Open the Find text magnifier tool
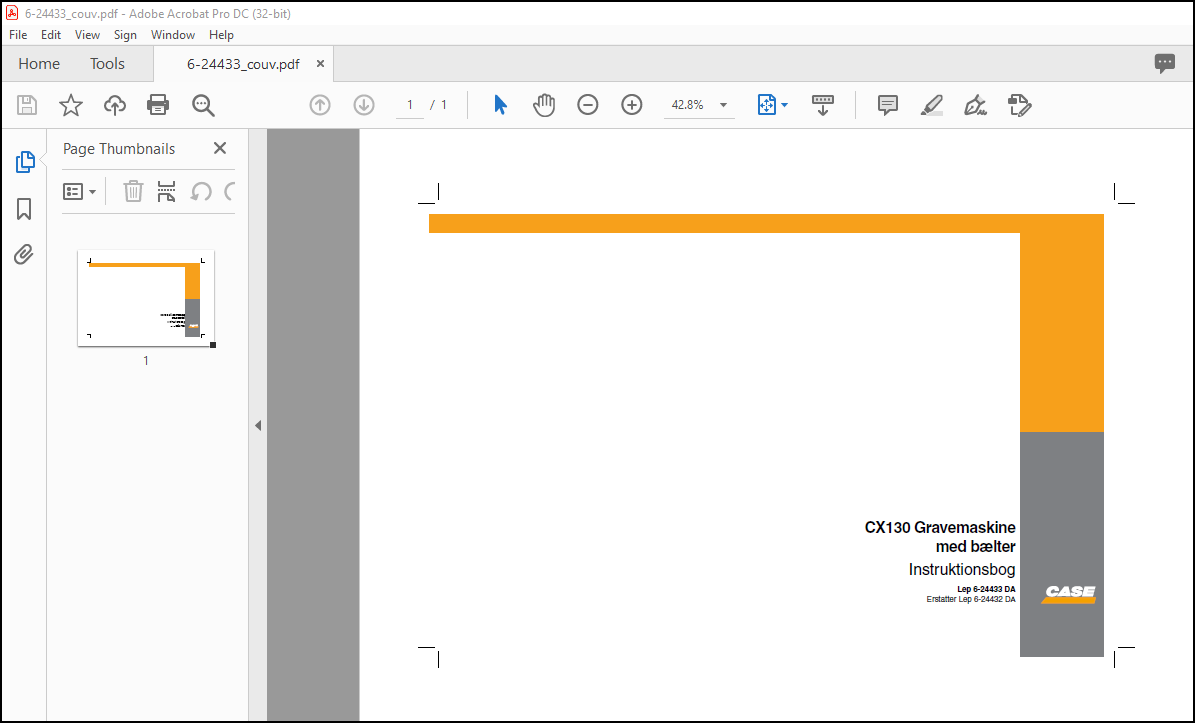 point(203,105)
